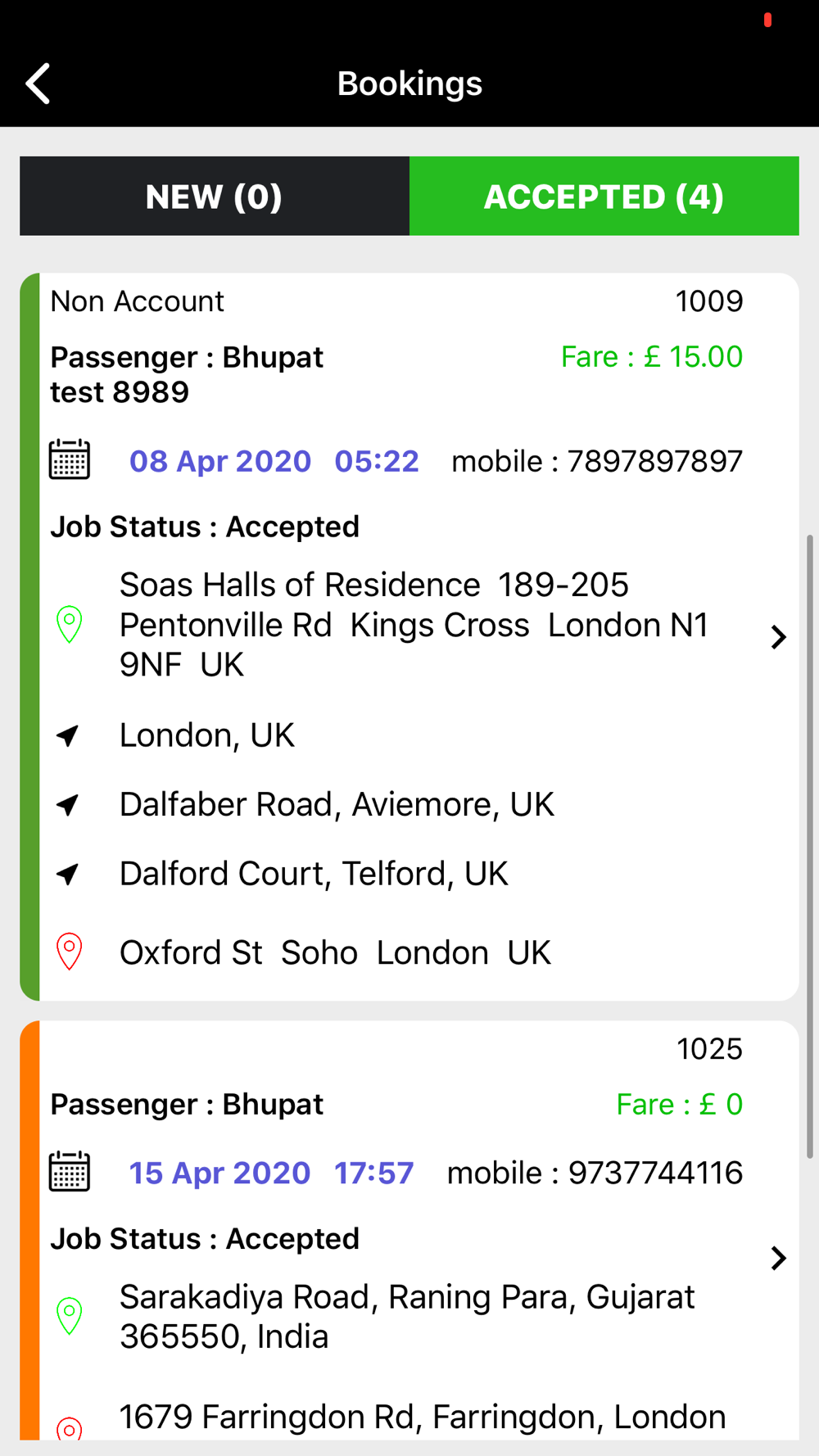
Task: Select the Oxford St Soho destination row
Action: pyautogui.click(x=409, y=952)
